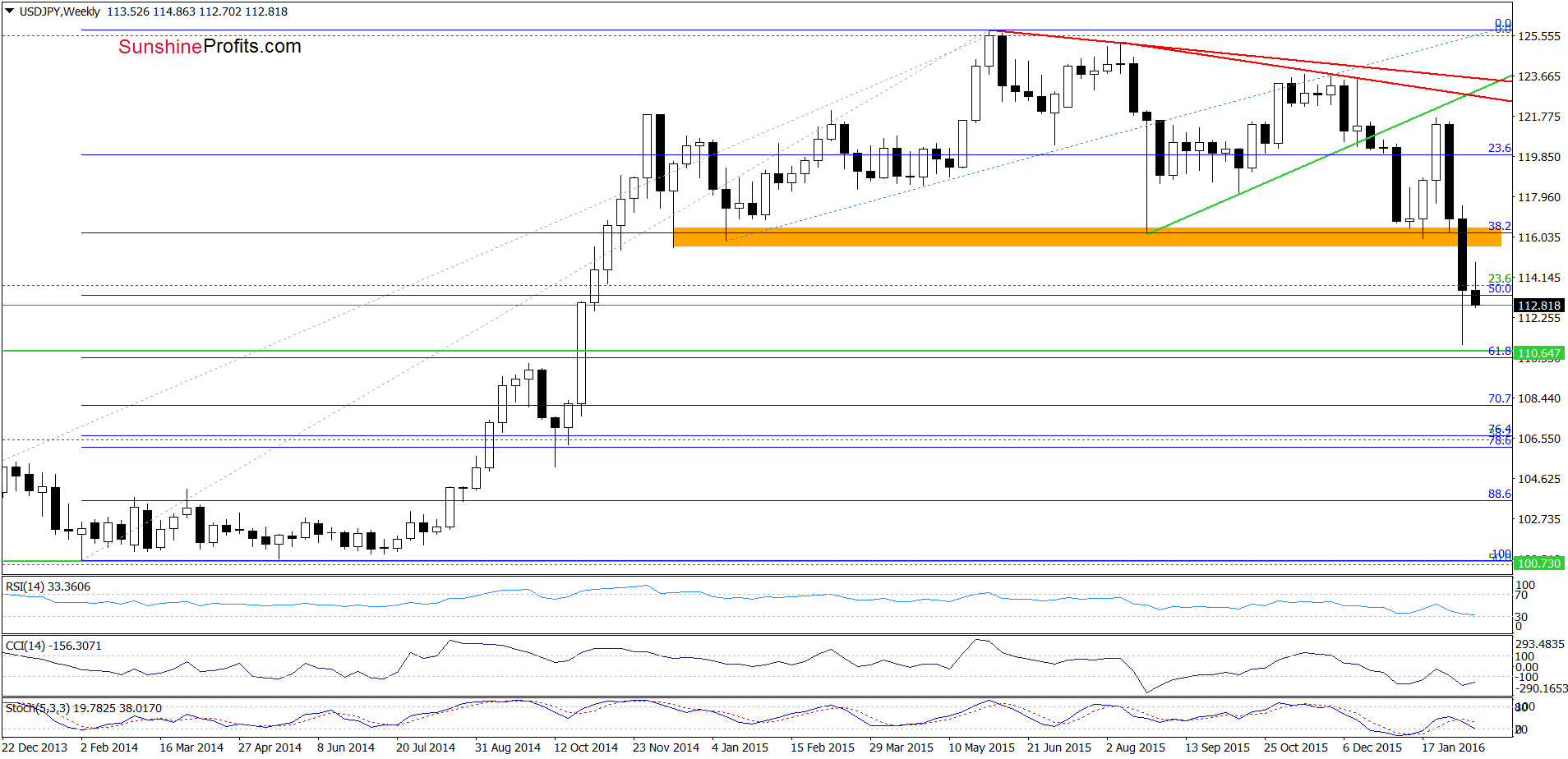Click the 2 Aug 2015 date label

(1136, 747)
